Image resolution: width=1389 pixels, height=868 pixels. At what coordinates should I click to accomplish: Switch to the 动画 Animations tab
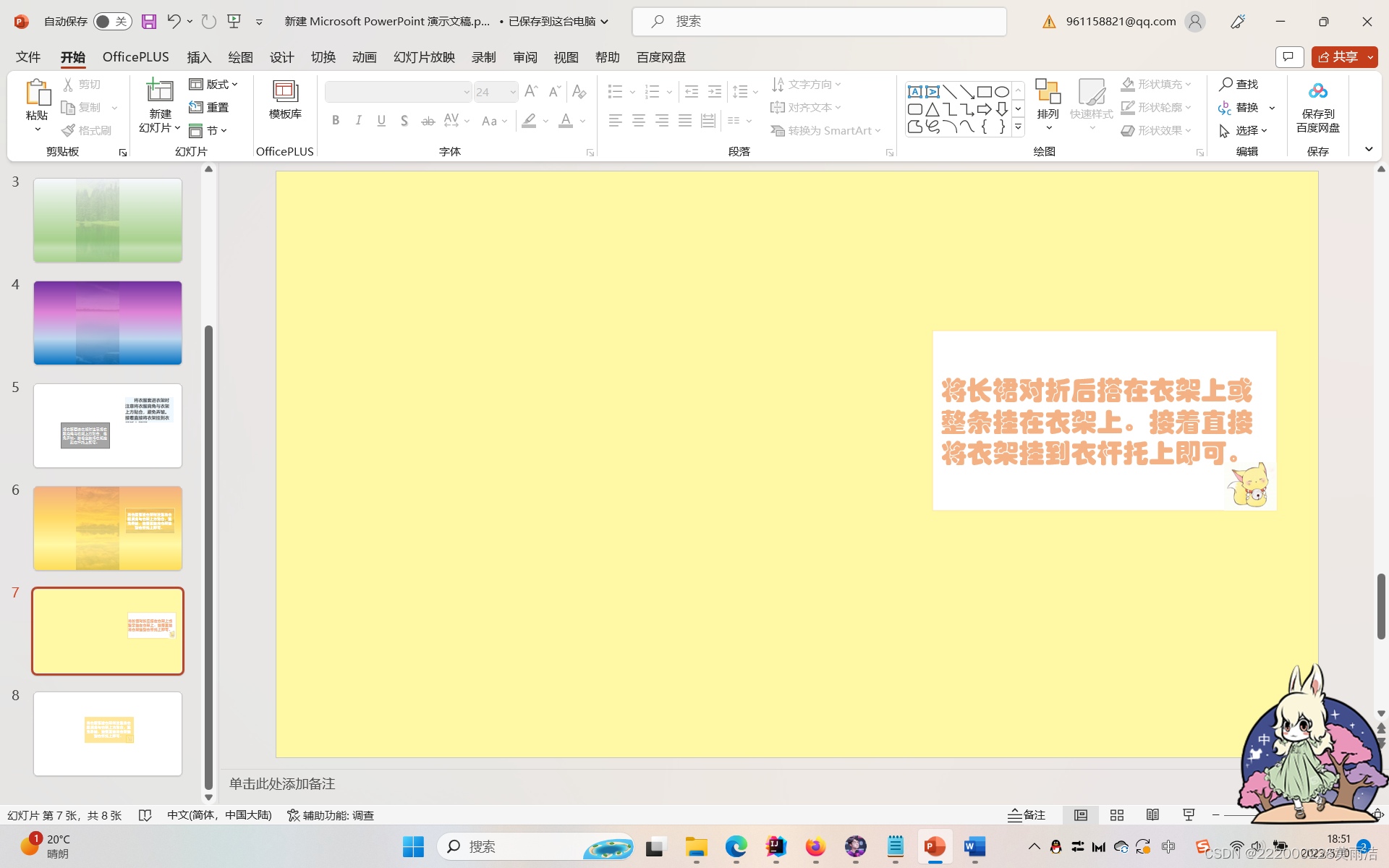(x=365, y=57)
